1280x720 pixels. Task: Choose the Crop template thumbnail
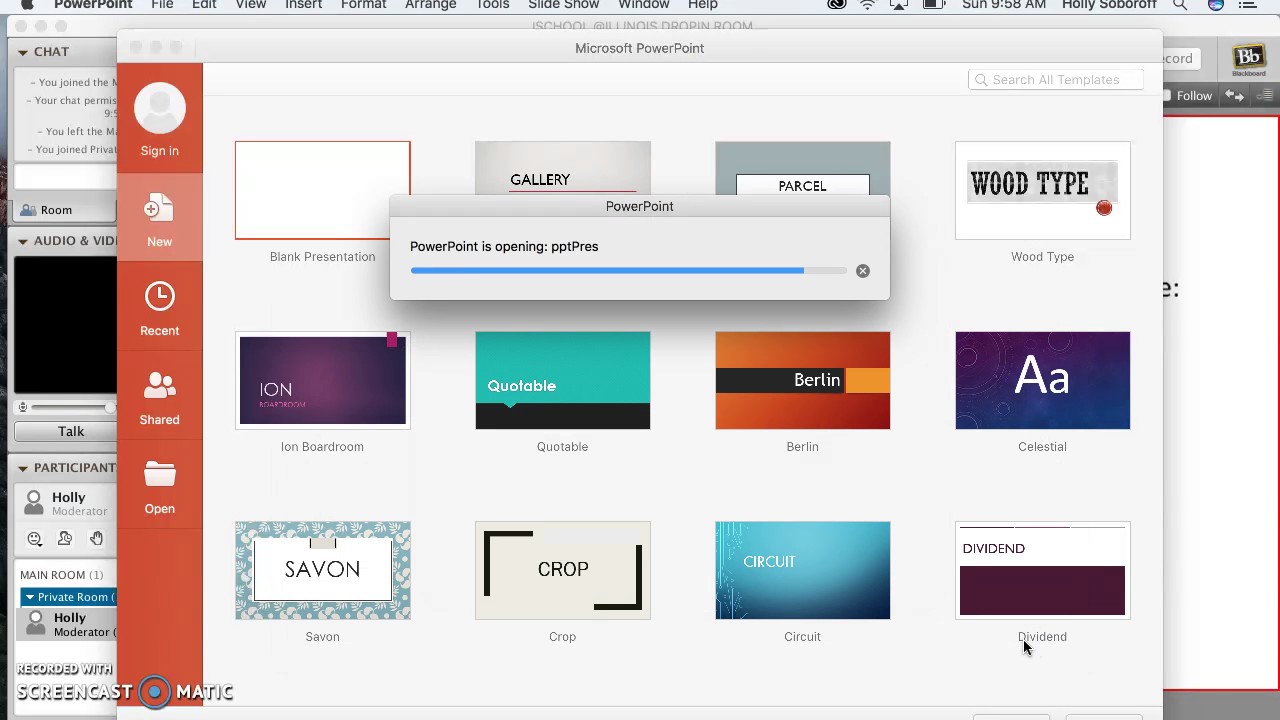[562, 570]
